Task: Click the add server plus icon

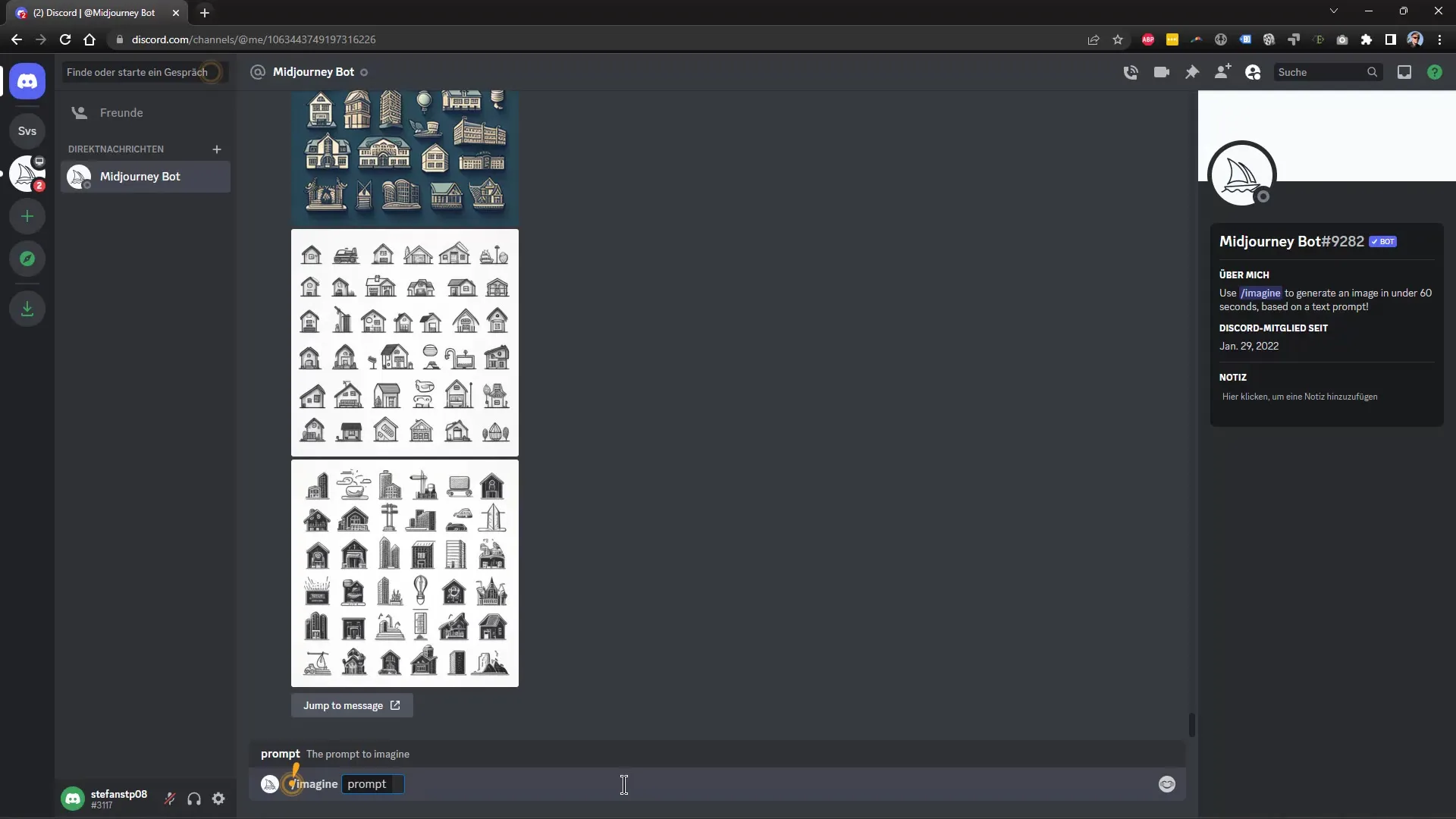Action: (x=27, y=217)
